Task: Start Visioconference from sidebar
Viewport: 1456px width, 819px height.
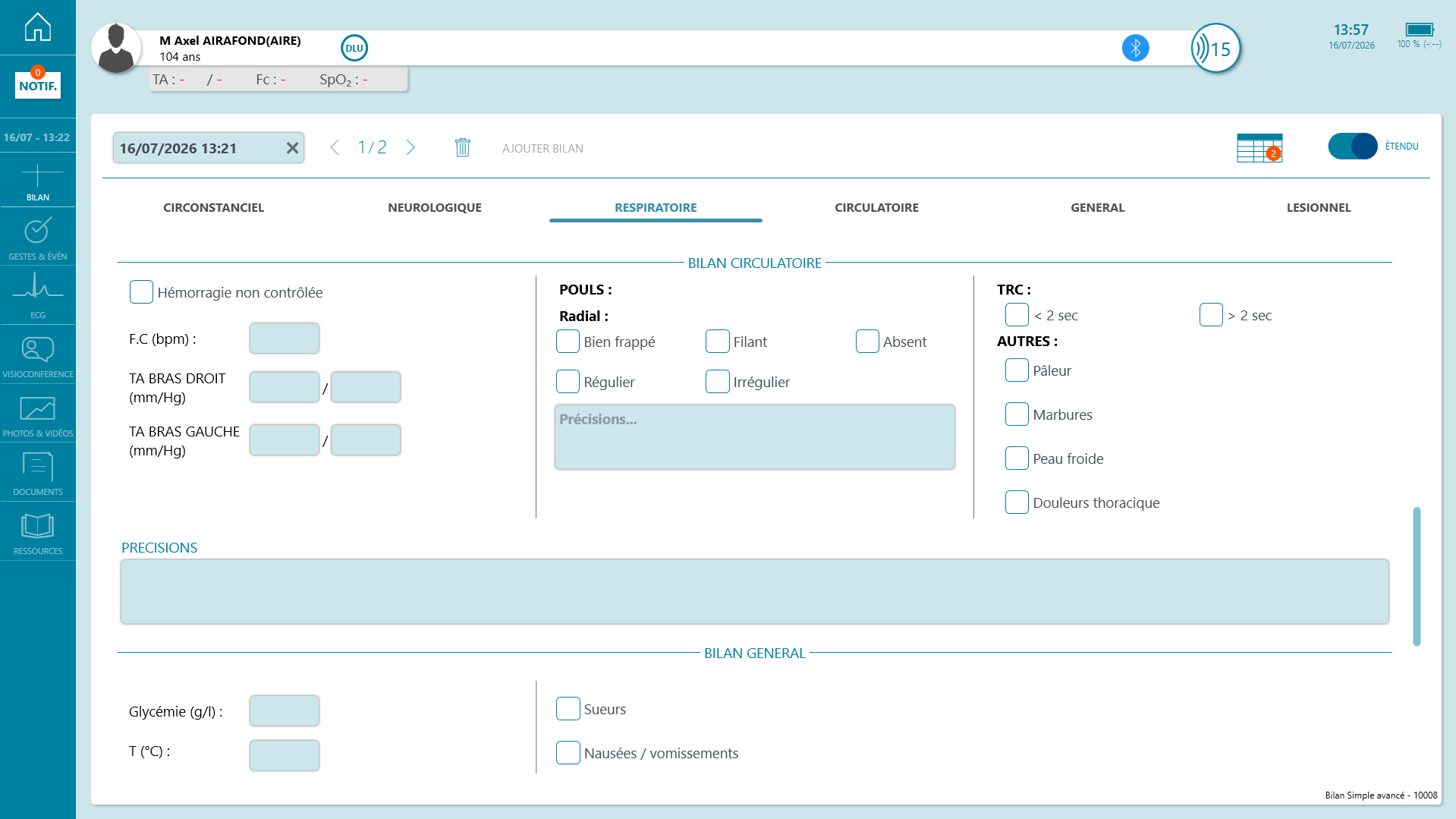Action: (37, 355)
